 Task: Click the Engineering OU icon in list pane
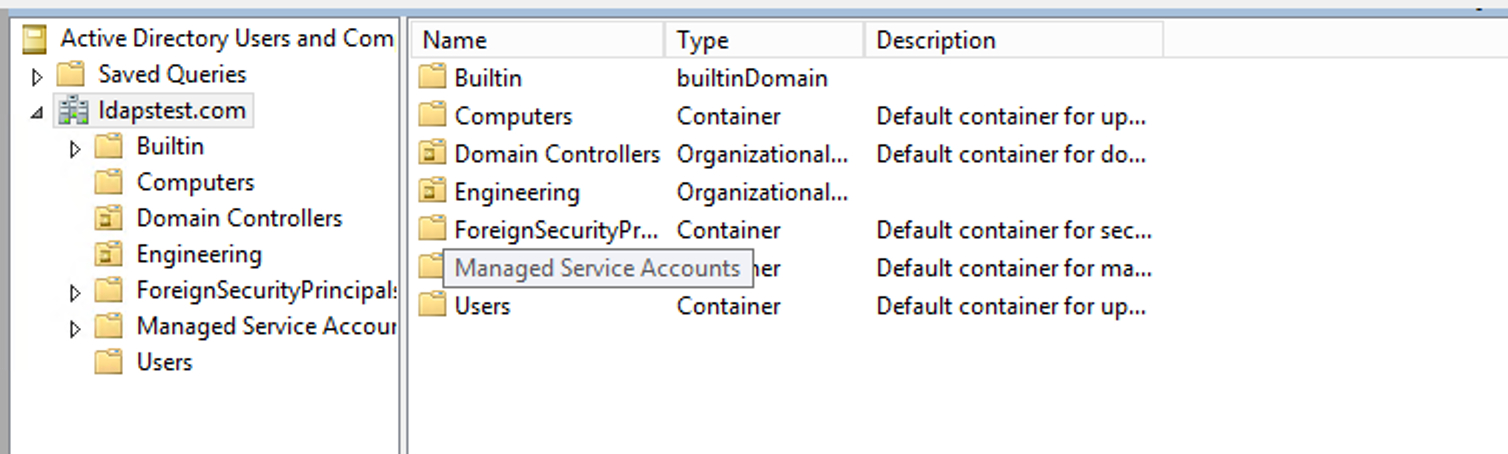click(432, 192)
